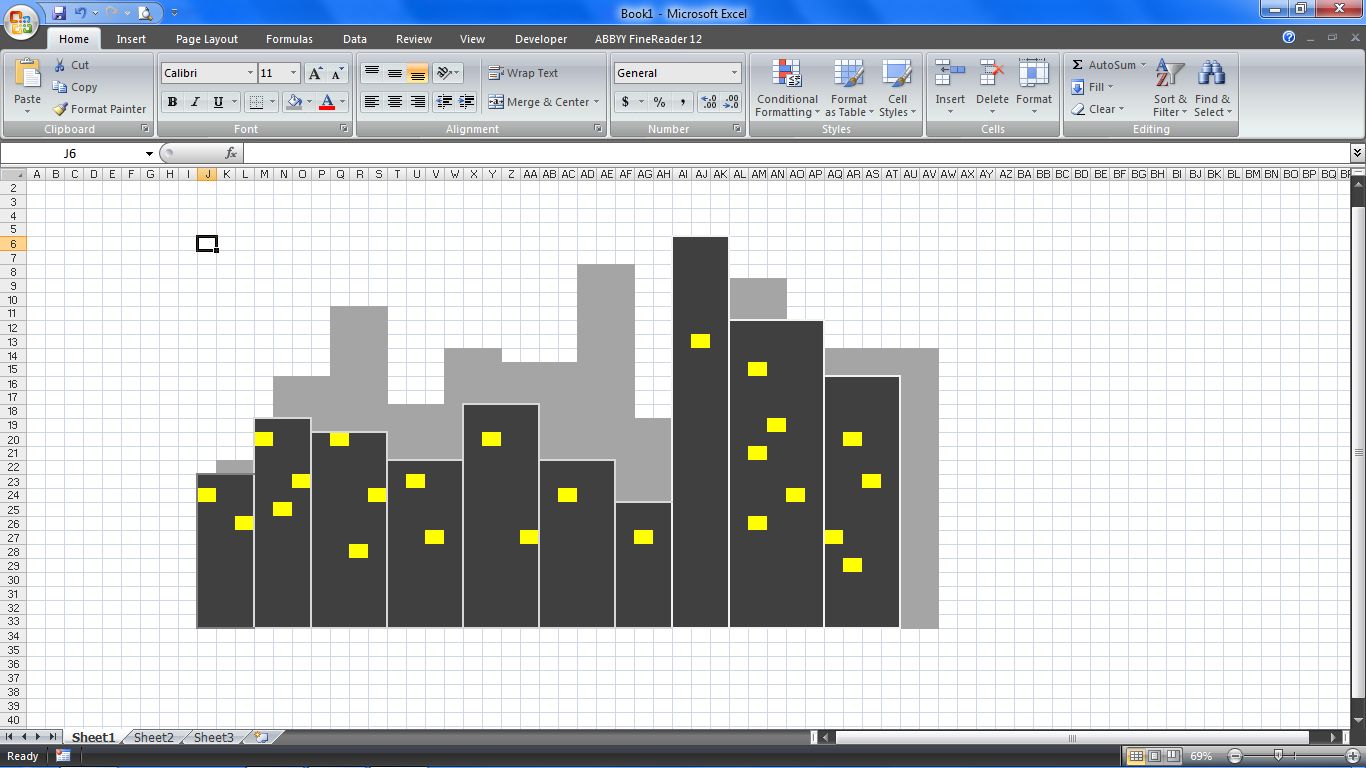Toggle Bold formatting

point(172,102)
